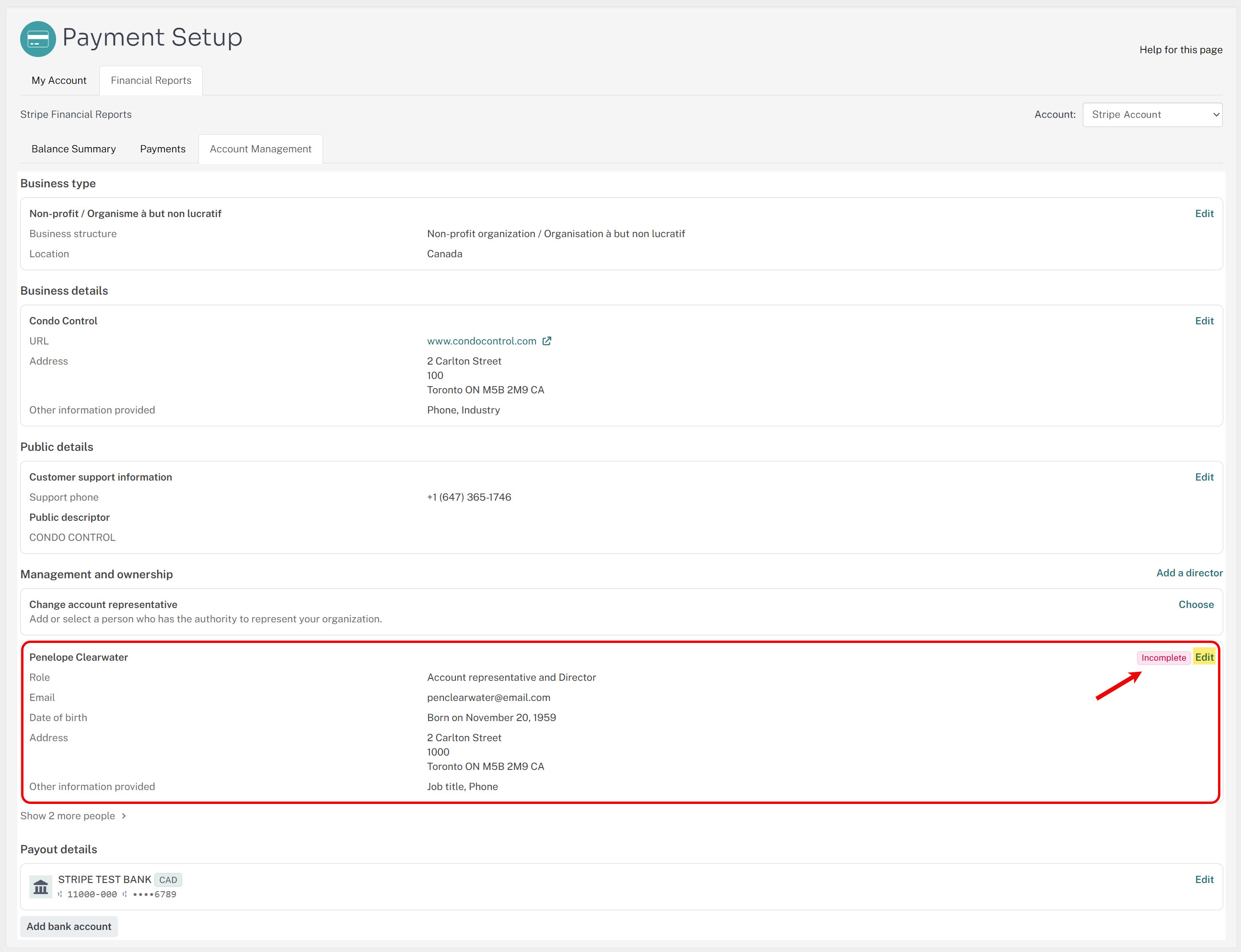Choose a new account representative
The image size is (1241, 952).
tap(1196, 605)
